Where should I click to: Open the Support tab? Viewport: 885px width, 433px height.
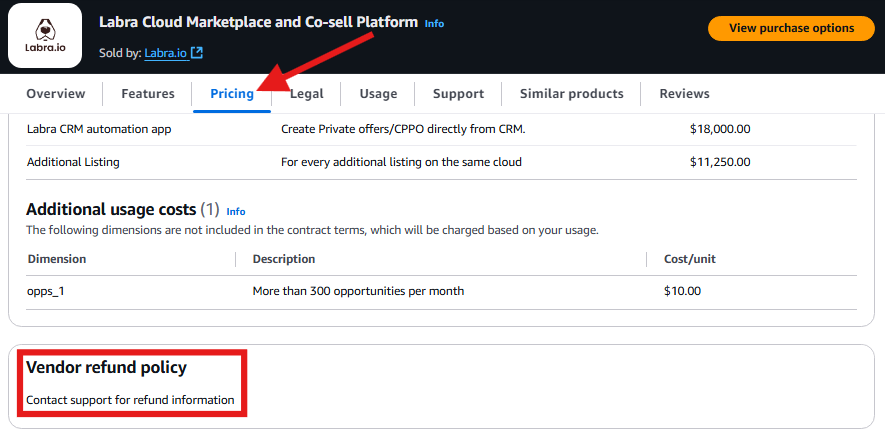pyautogui.click(x=458, y=94)
